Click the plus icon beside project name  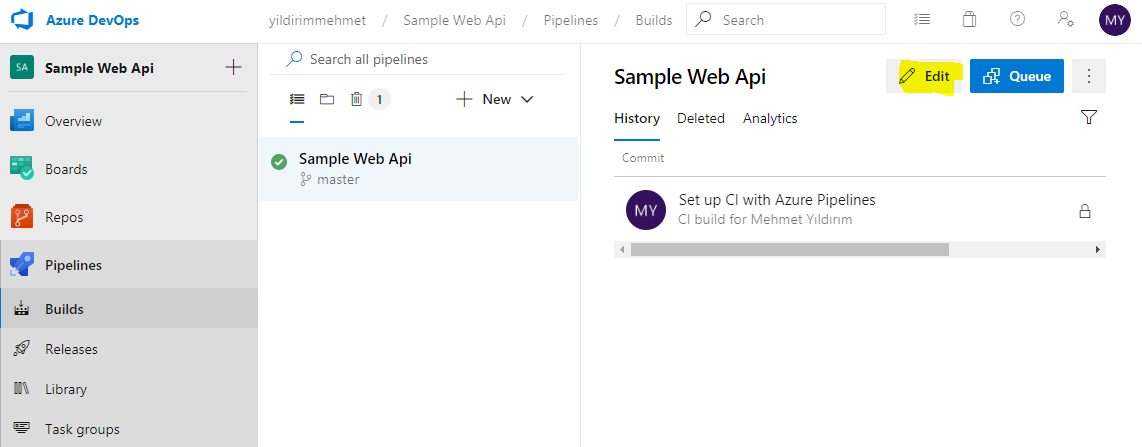tap(233, 68)
